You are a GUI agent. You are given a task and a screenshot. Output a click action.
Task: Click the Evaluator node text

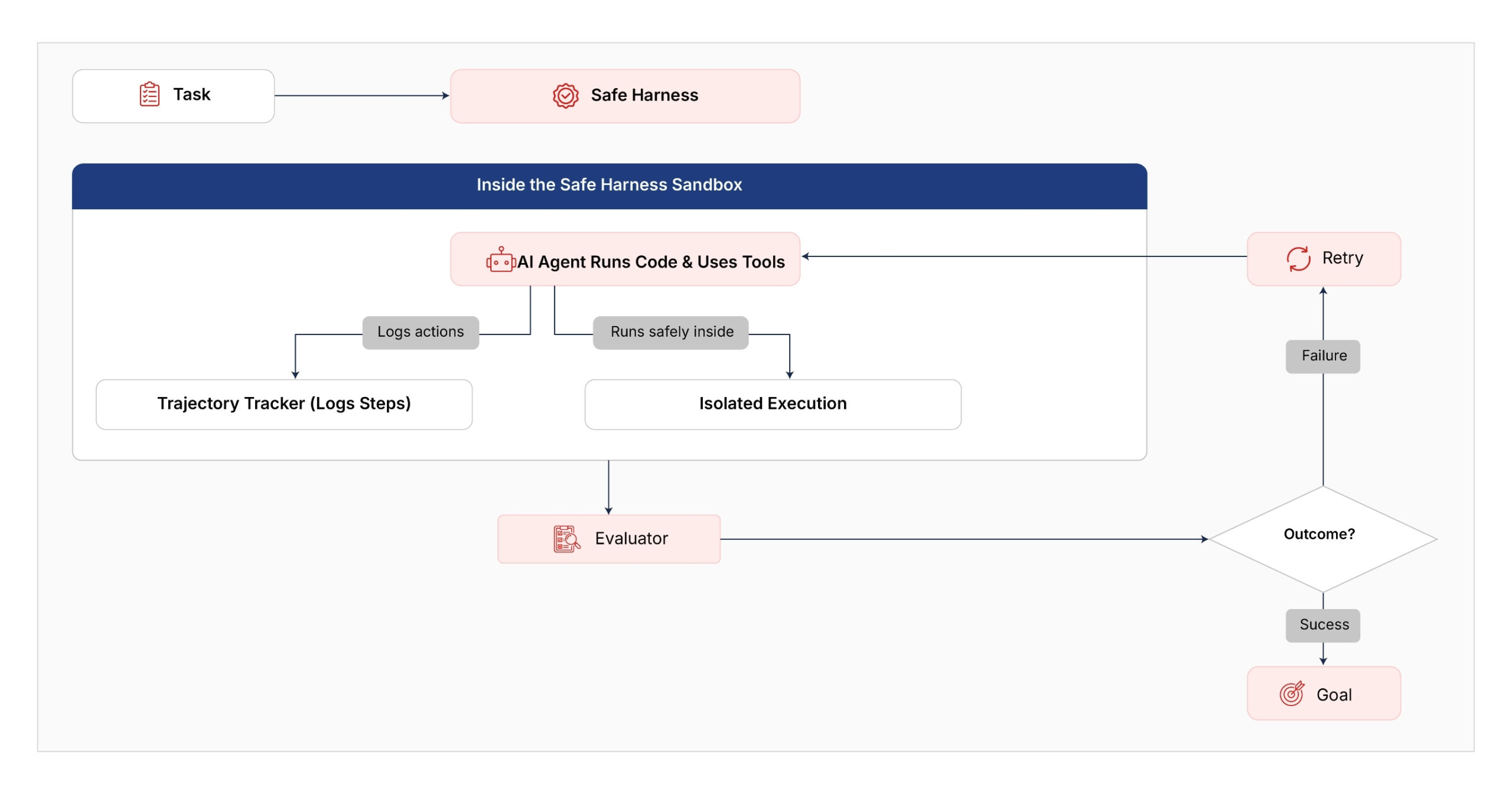click(631, 538)
